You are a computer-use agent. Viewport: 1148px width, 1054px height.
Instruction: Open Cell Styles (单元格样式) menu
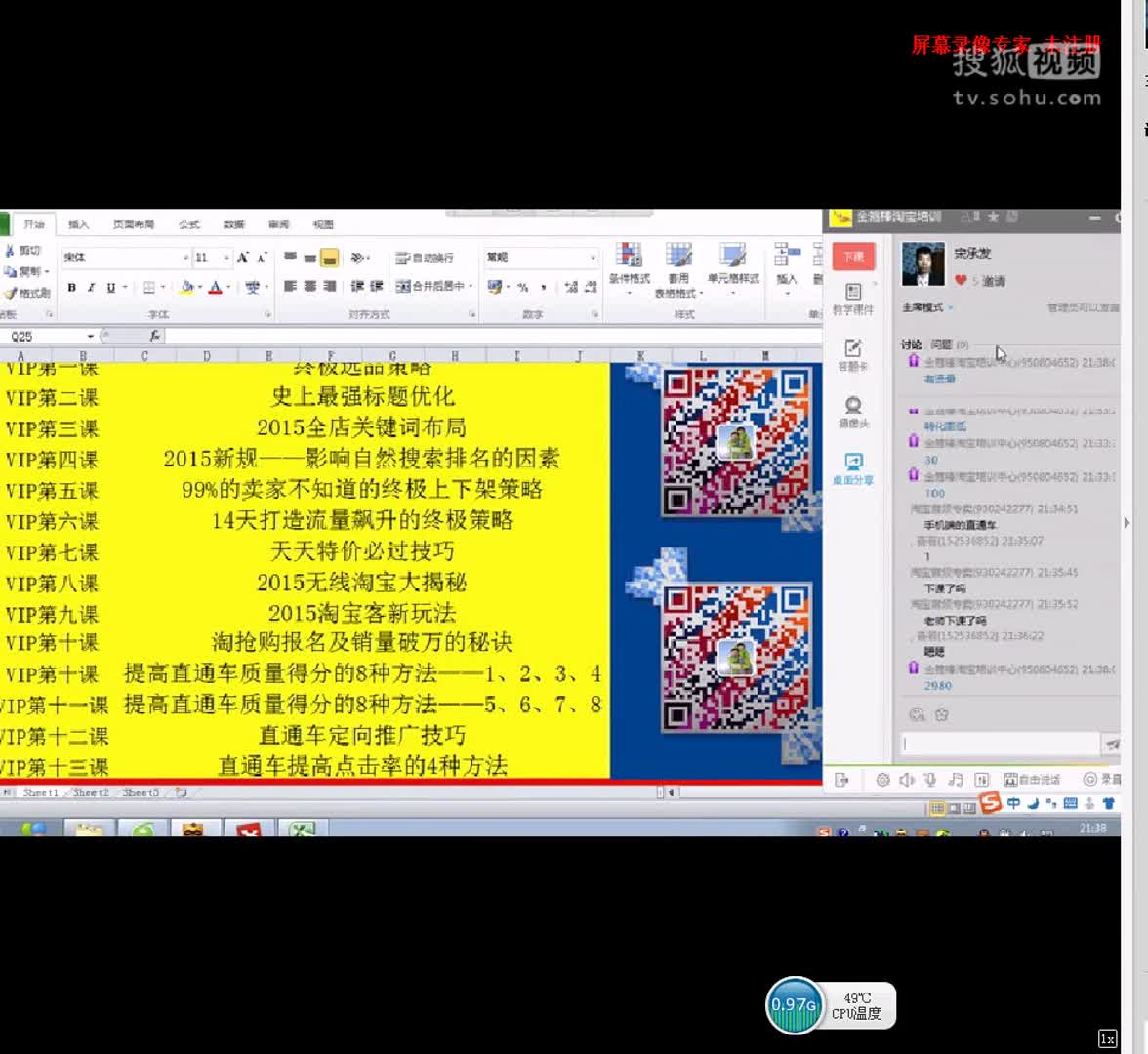click(733, 267)
